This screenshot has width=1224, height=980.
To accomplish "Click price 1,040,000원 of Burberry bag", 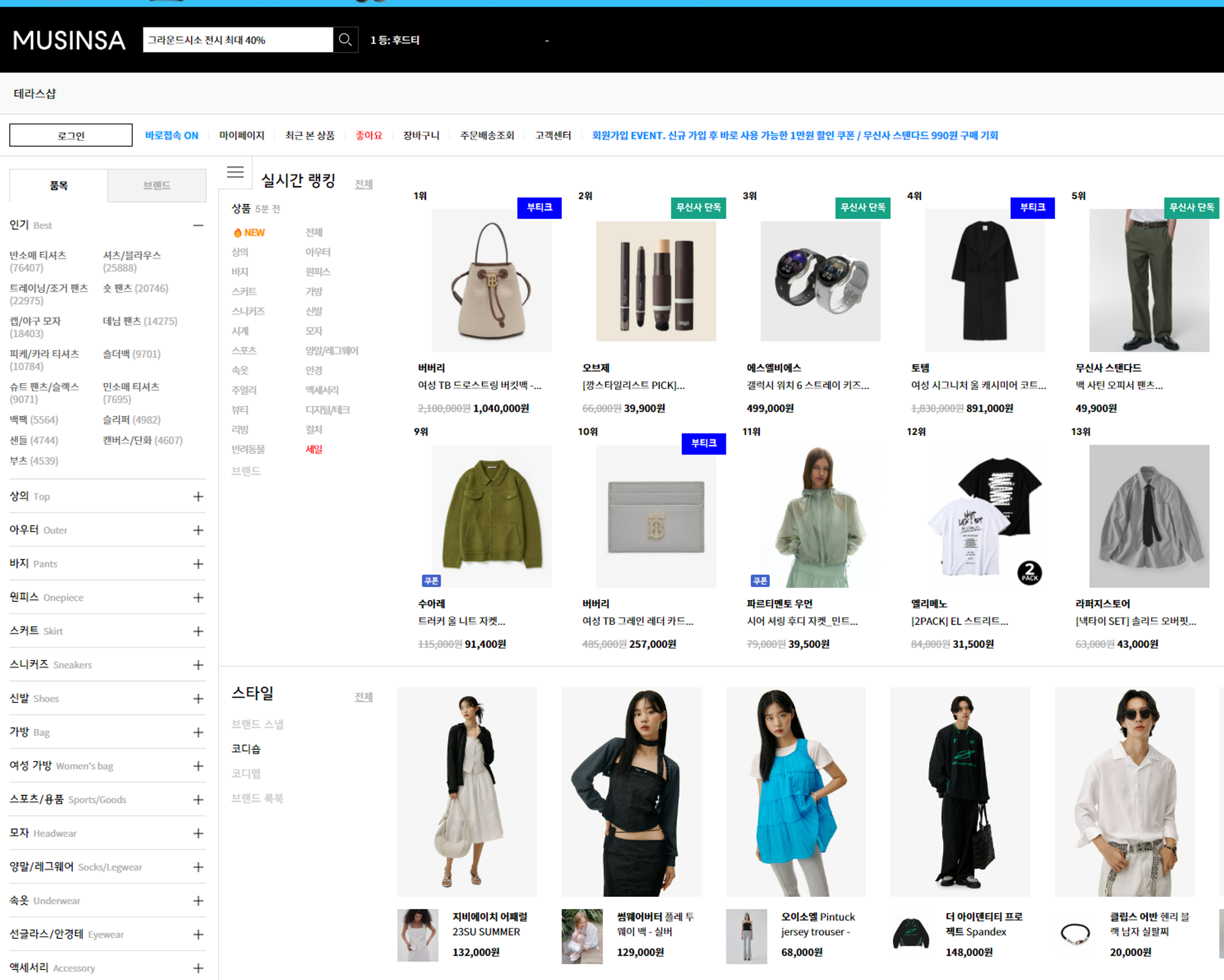I will click(501, 408).
